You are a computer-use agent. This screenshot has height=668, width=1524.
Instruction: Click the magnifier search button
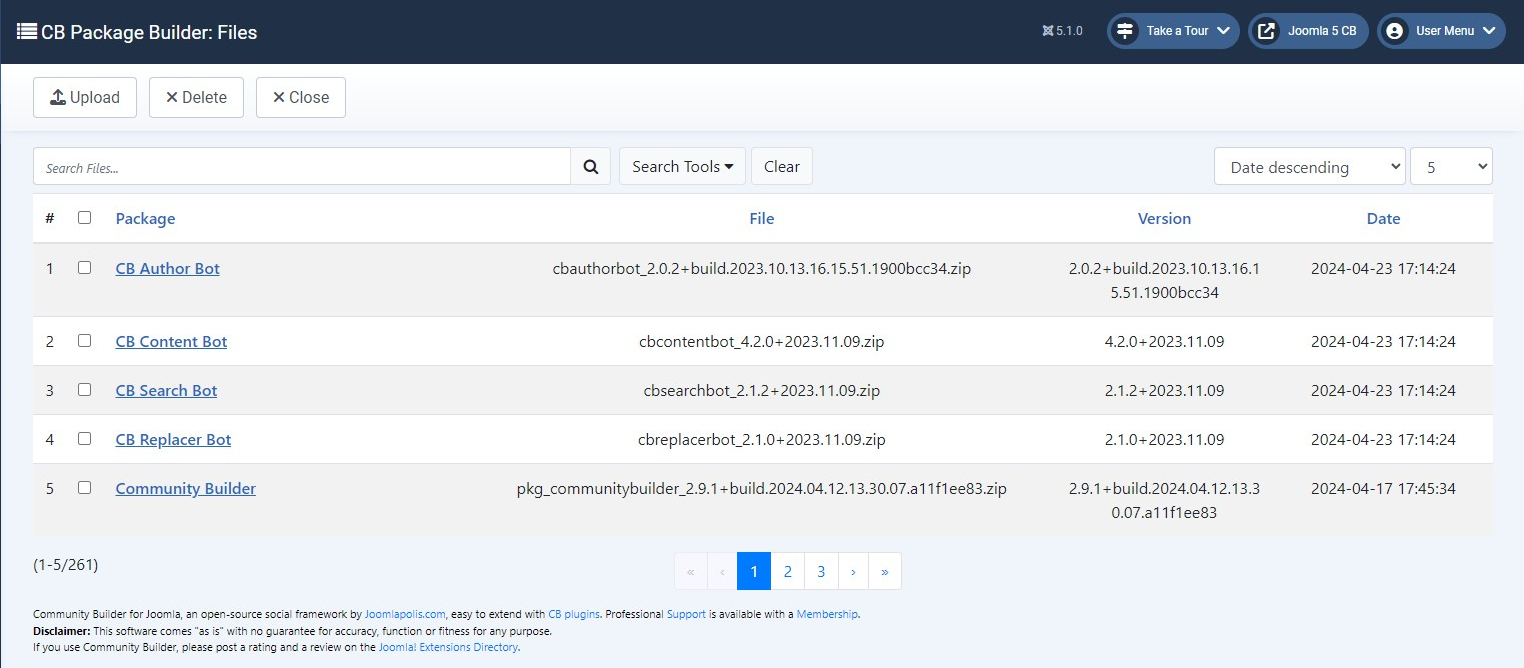[x=590, y=166]
